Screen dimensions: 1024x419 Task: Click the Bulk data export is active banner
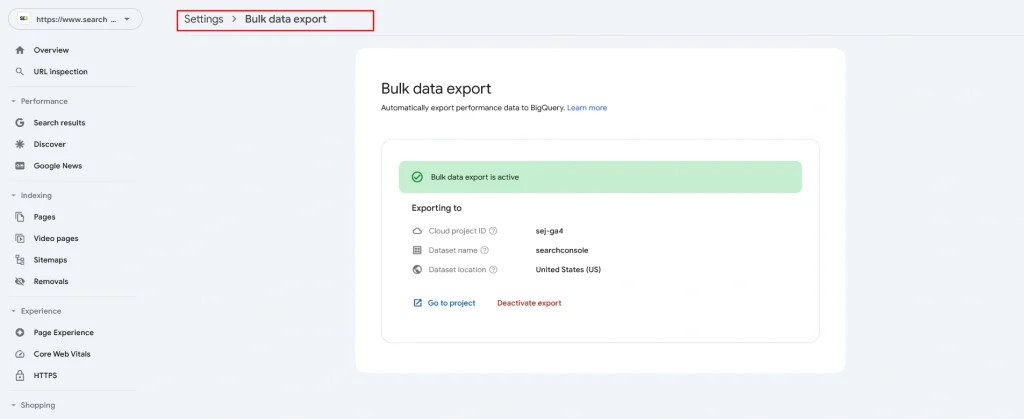tap(600, 177)
